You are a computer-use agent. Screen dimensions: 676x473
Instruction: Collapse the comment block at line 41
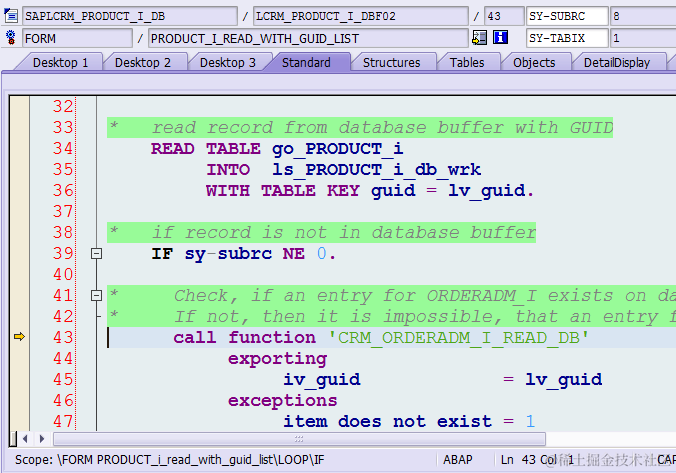(97, 296)
